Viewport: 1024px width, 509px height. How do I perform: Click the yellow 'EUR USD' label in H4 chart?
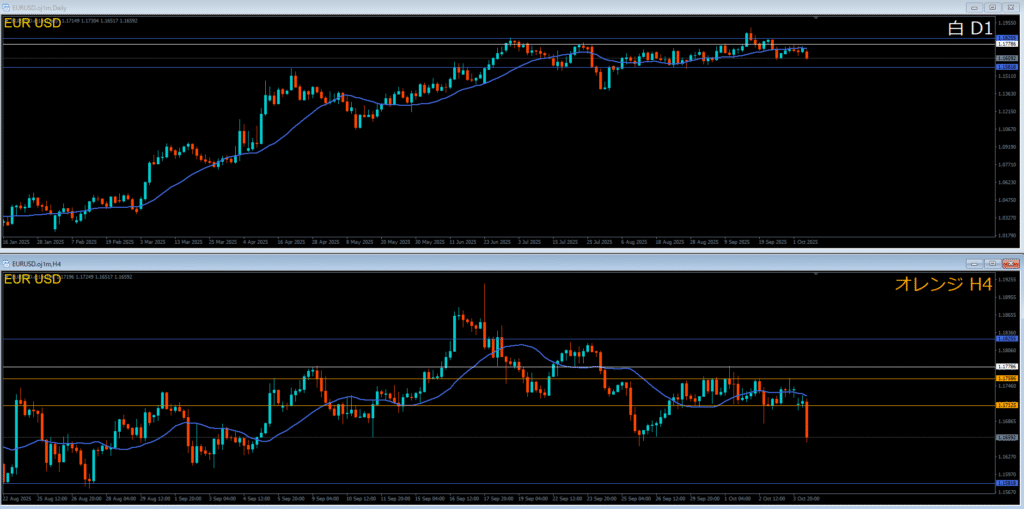33,280
